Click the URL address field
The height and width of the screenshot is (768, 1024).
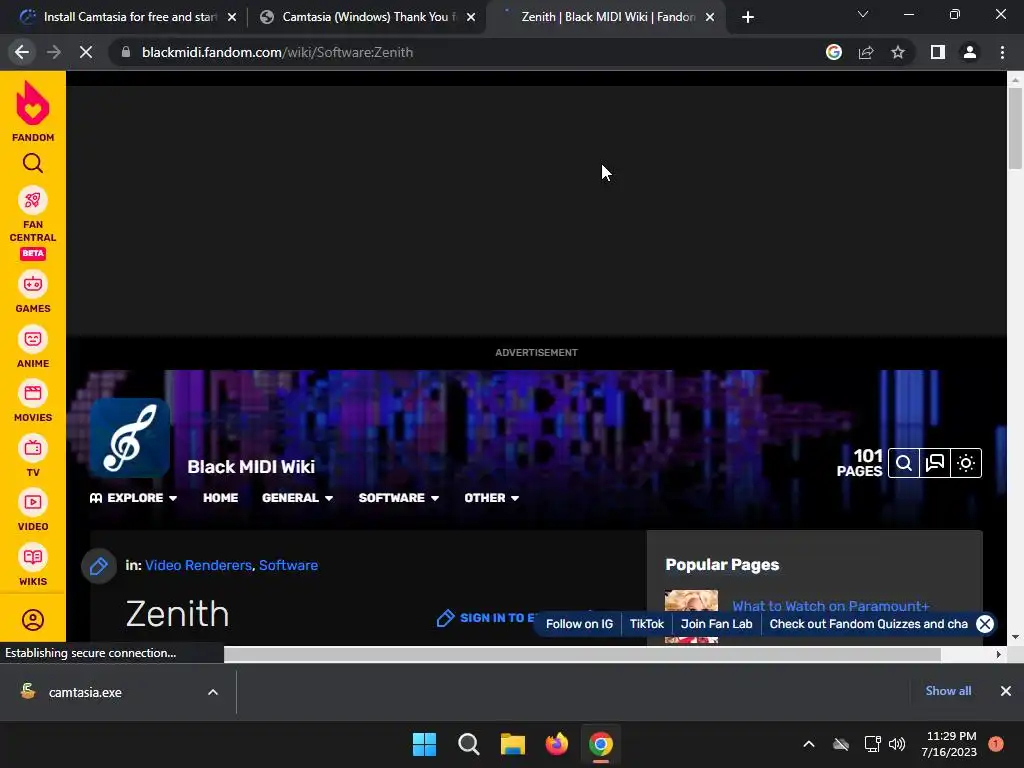tap(467, 52)
